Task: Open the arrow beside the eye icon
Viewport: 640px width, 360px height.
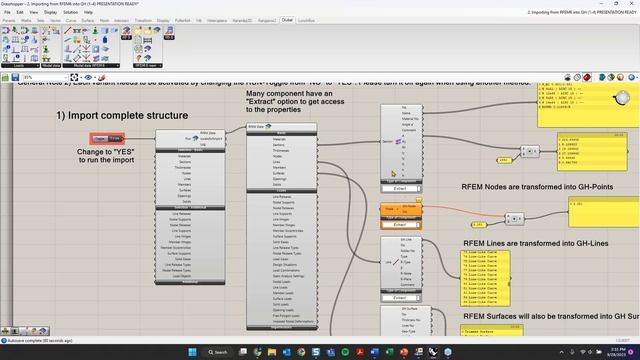Action: [x=95, y=77]
